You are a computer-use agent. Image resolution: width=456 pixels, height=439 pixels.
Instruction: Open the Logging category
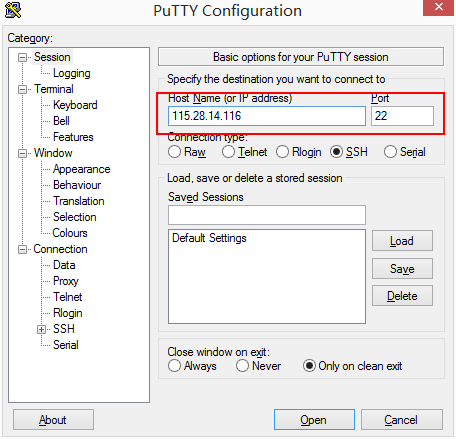[72, 73]
